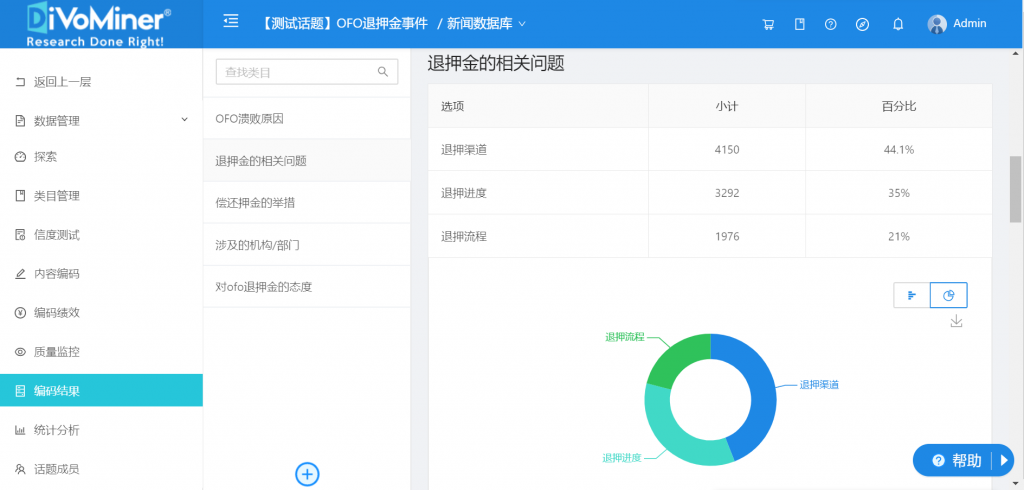1024x490 pixels.
Task: Expand the 数据管理 submenu chevron
Action: click(185, 120)
